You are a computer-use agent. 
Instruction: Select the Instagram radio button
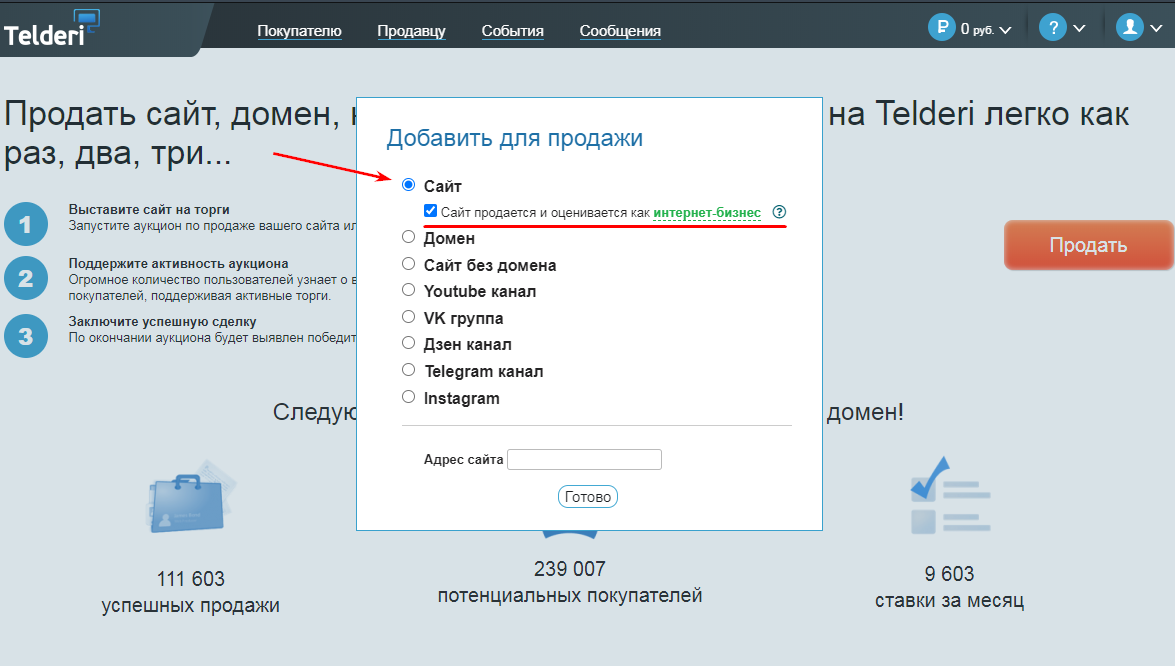click(408, 397)
